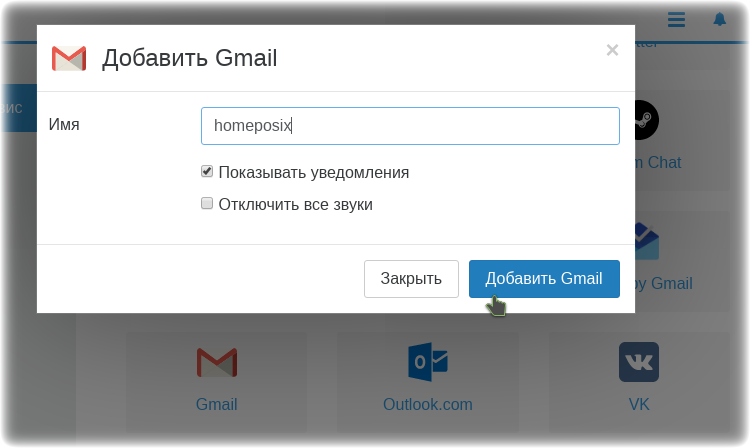Viewport: 750px width, 448px height.
Task: Select the VK service icon
Action: tap(639, 362)
